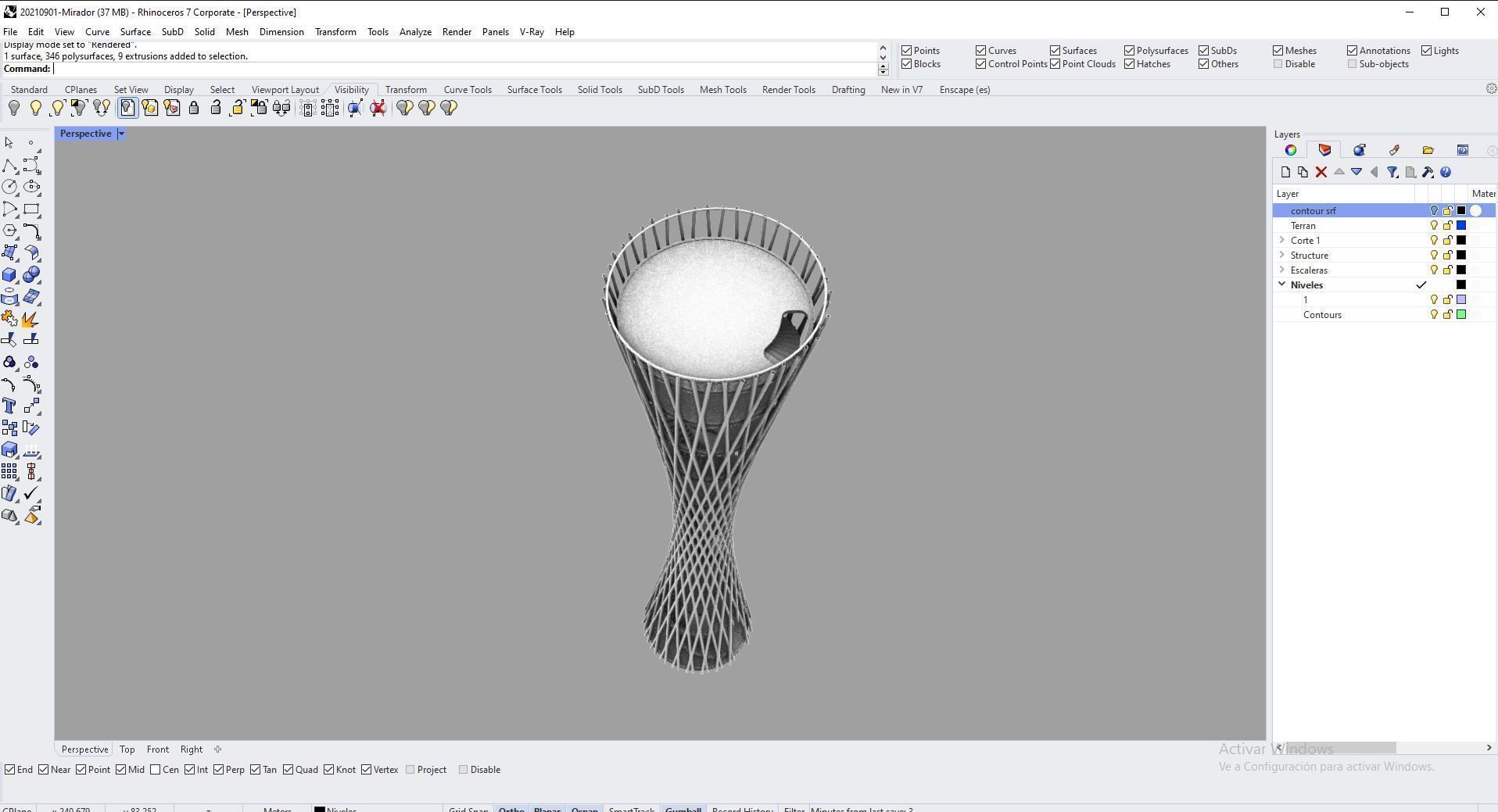This screenshot has width=1498, height=812.
Task: Toggle the Near object snap checkbox
Action: pos(44,770)
